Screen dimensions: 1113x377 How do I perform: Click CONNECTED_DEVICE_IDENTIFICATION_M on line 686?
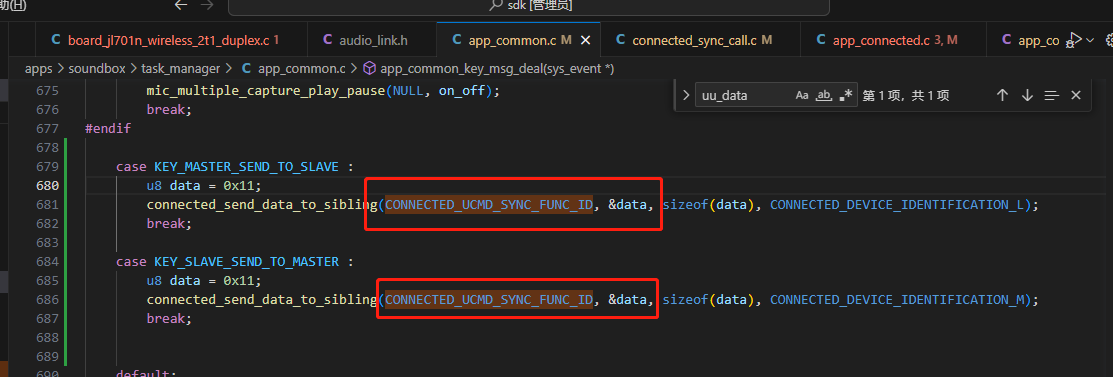[x=897, y=300]
